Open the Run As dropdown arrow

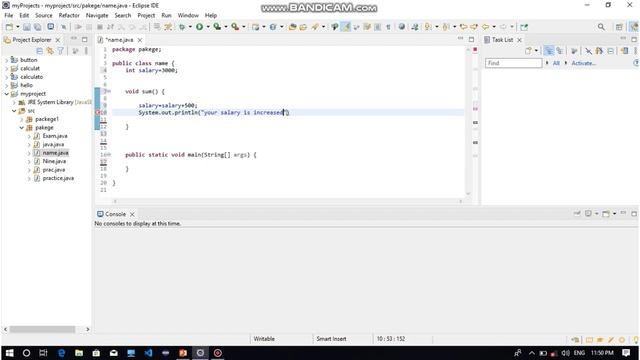pyautogui.click(x=208, y=27)
